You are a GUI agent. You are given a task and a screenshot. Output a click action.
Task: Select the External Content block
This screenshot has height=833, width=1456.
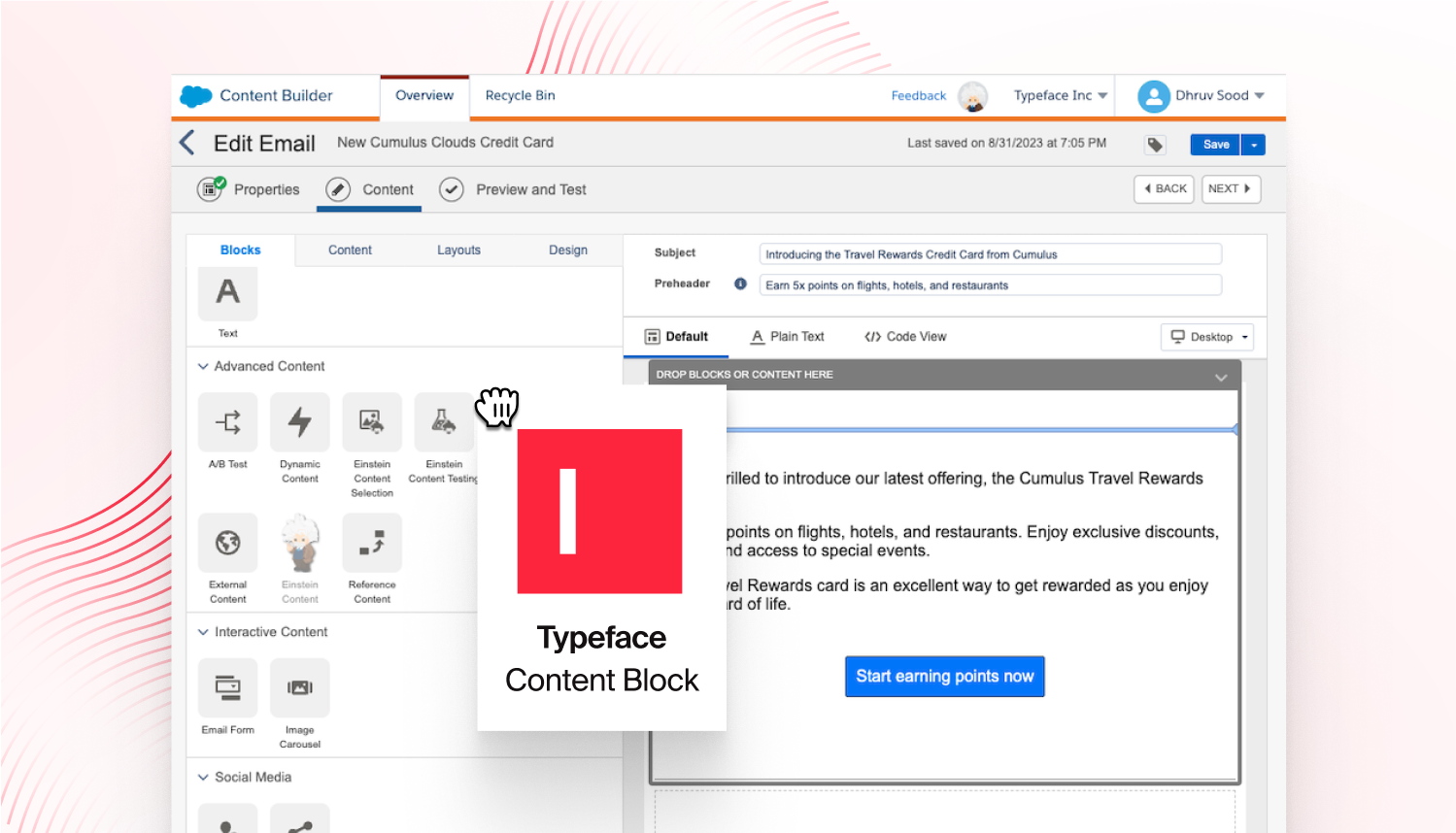click(x=227, y=544)
